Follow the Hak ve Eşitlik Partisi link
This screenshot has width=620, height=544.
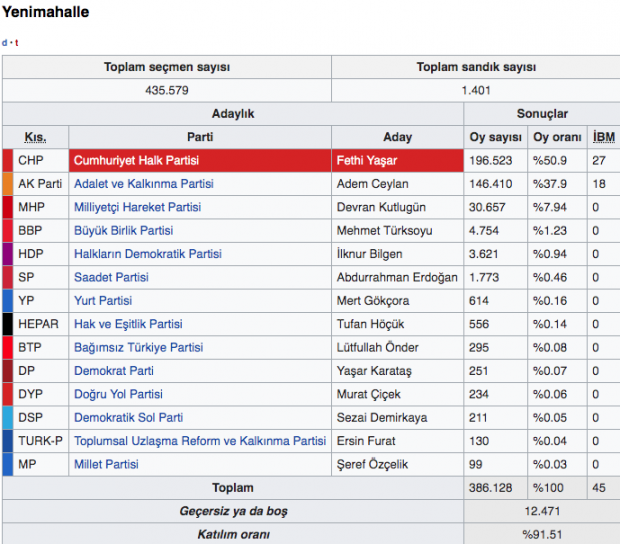pos(128,324)
